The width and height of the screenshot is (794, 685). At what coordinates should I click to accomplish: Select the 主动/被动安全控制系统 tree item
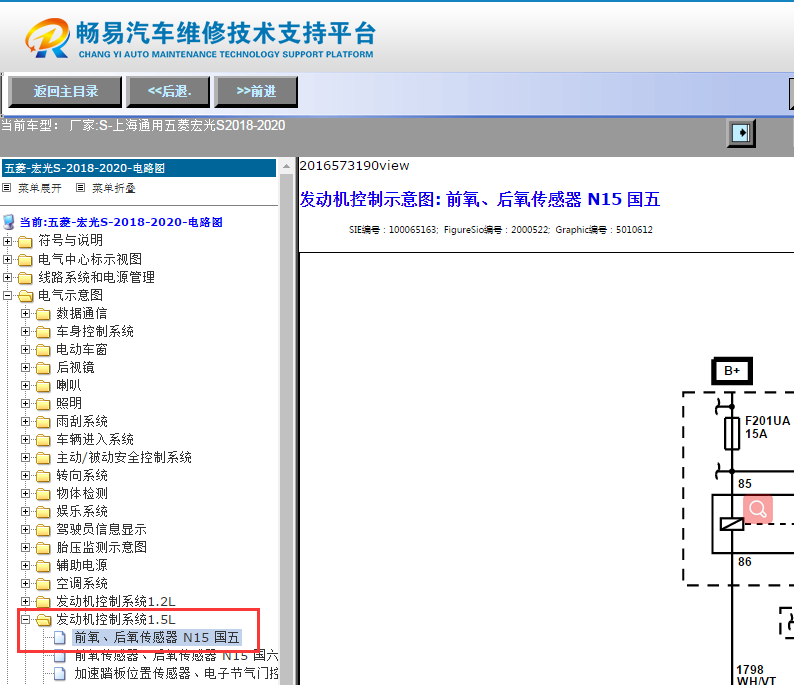(124, 458)
